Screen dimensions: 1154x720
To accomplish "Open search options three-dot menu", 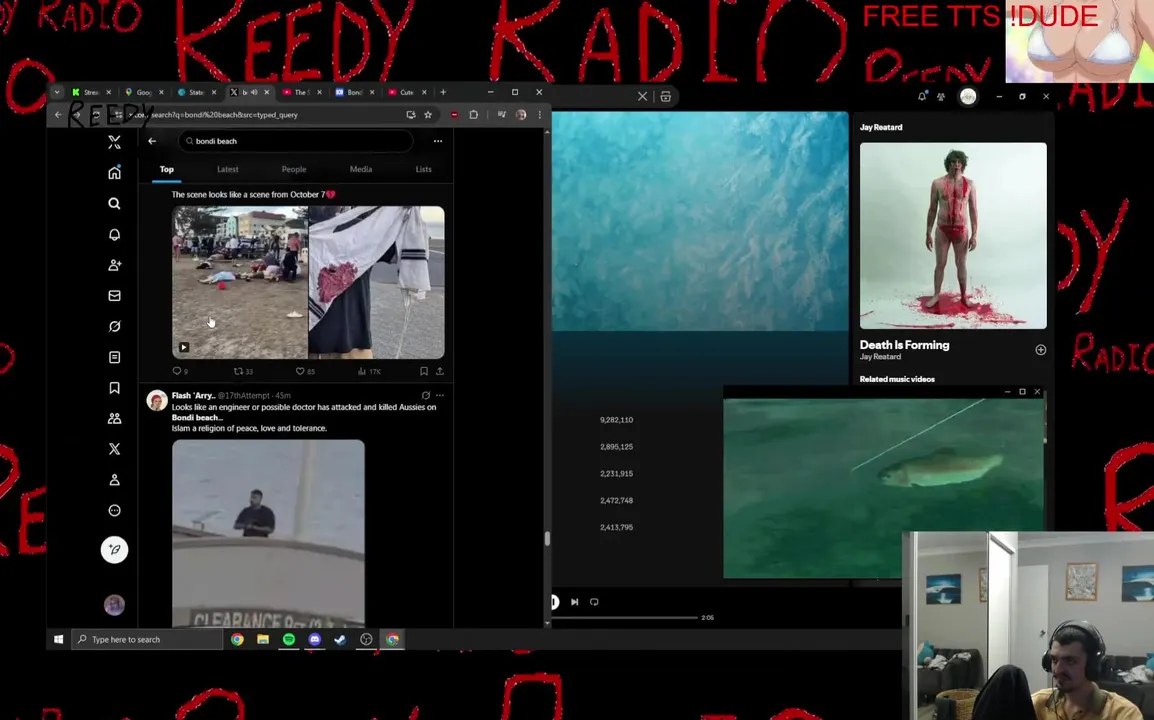I will tap(438, 141).
